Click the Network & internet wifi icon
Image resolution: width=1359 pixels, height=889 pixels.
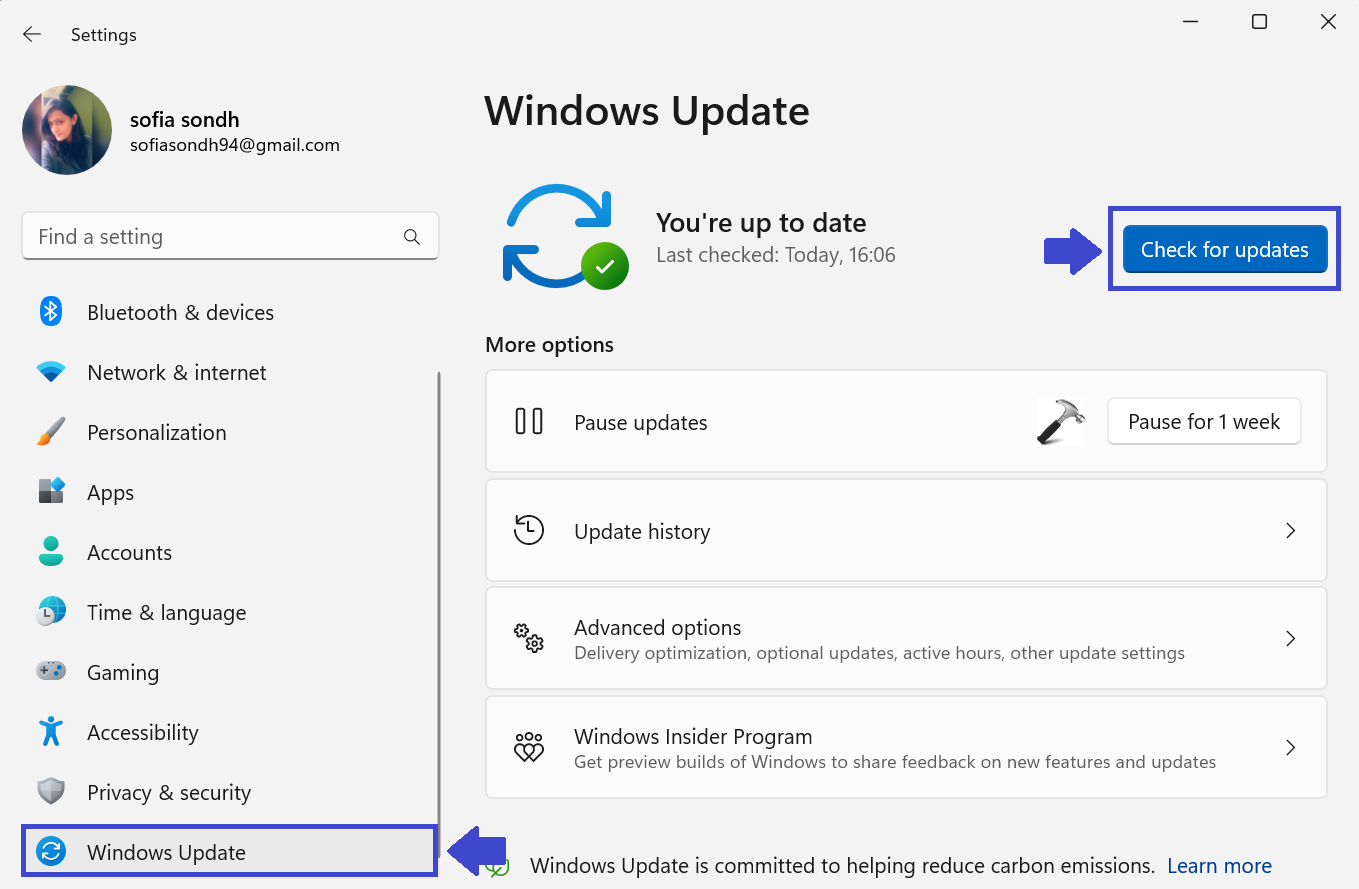pos(51,372)
